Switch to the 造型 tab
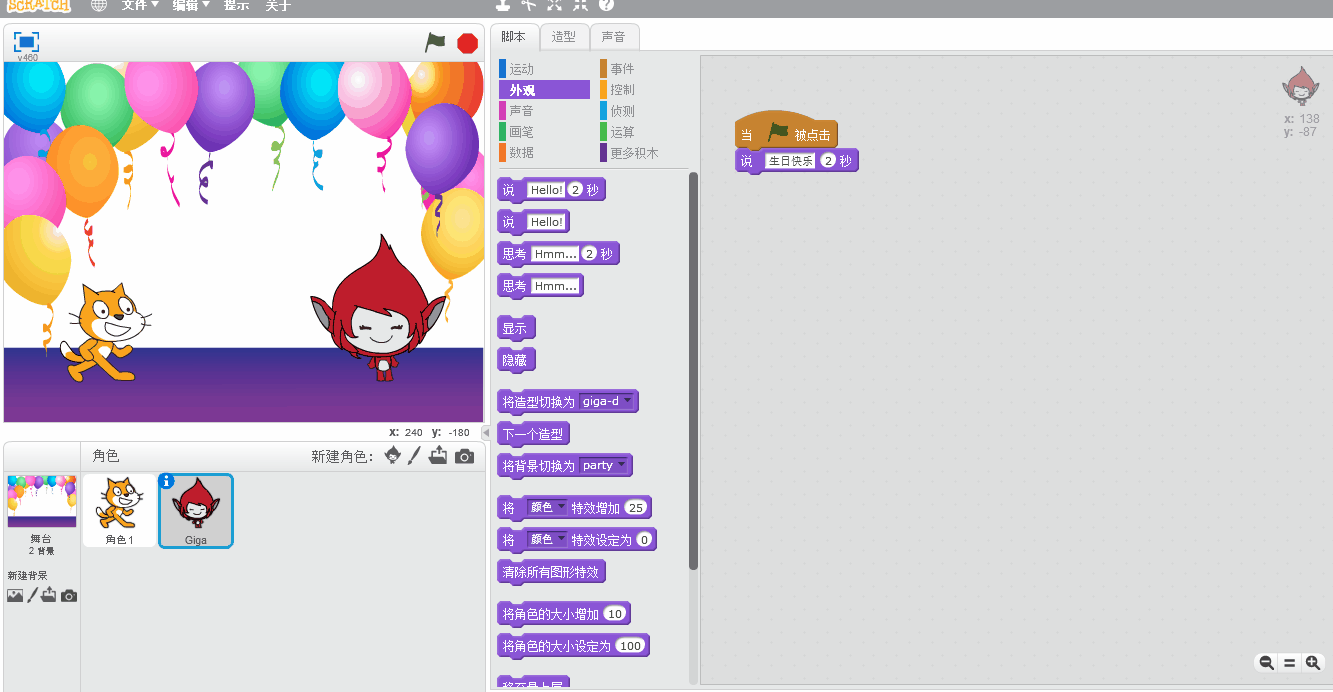Image resolution: width=1333 pixels, height=692 pixels. point(564,37)
